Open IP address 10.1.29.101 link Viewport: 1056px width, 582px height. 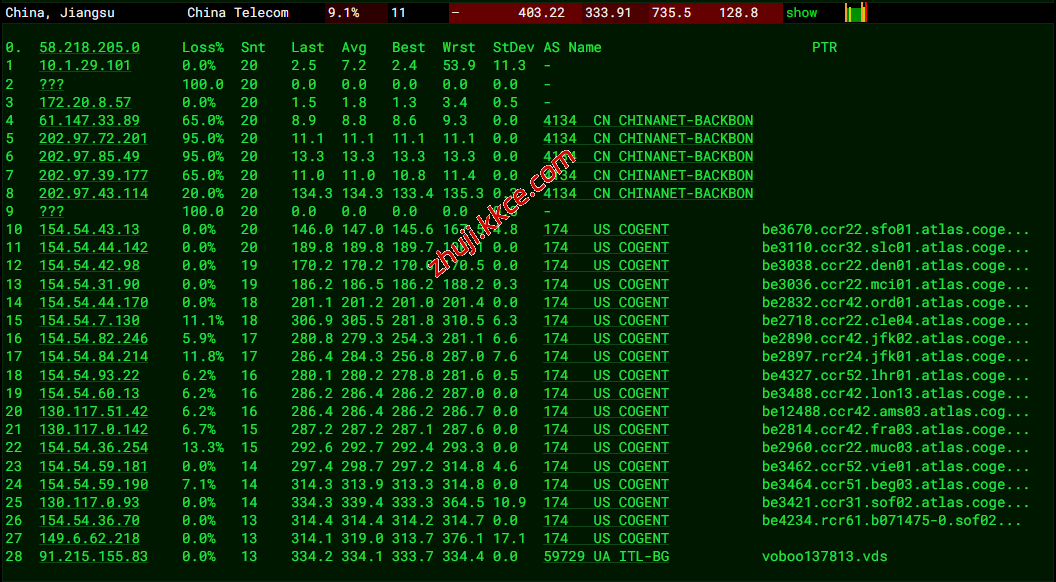85,65
